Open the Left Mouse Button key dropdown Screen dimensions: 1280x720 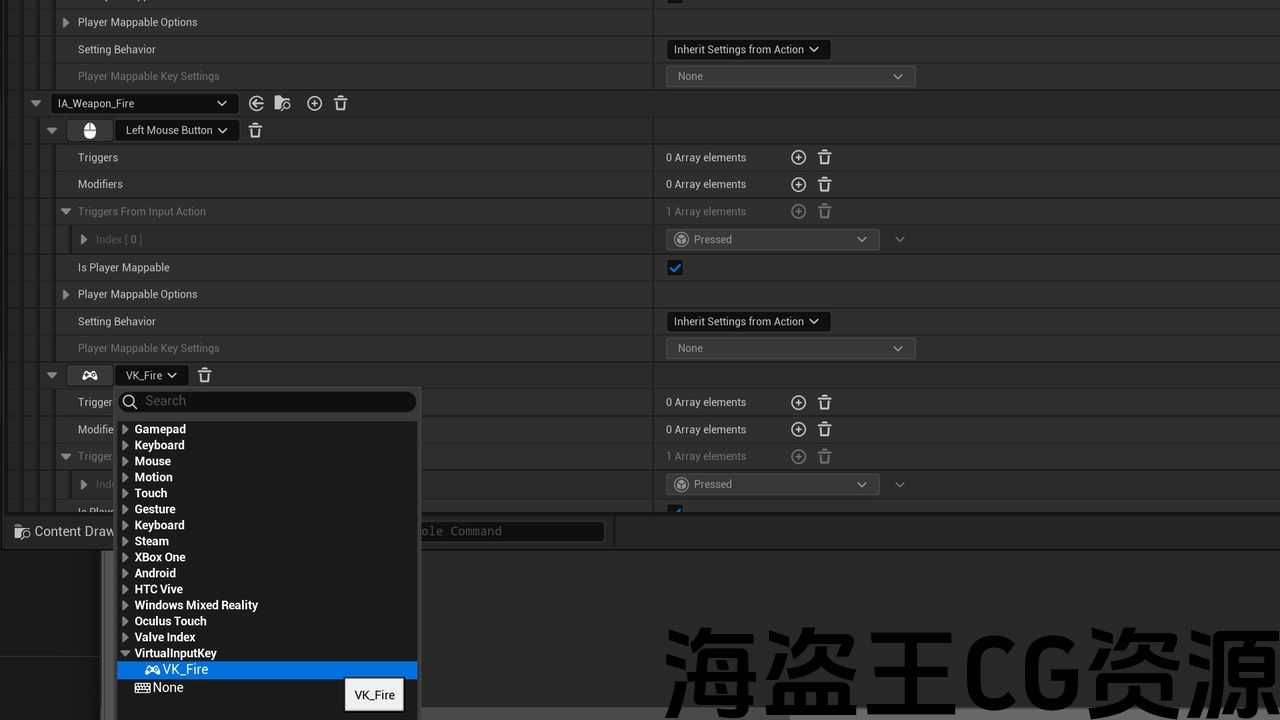(176, 130)
